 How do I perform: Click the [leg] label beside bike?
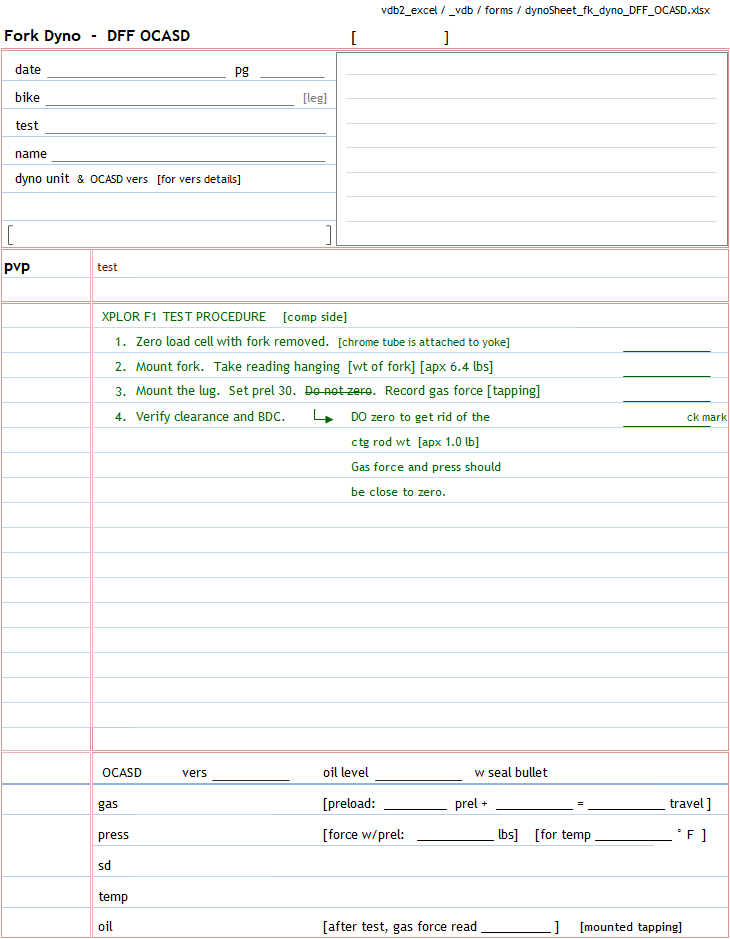click(x=315, y=98)
